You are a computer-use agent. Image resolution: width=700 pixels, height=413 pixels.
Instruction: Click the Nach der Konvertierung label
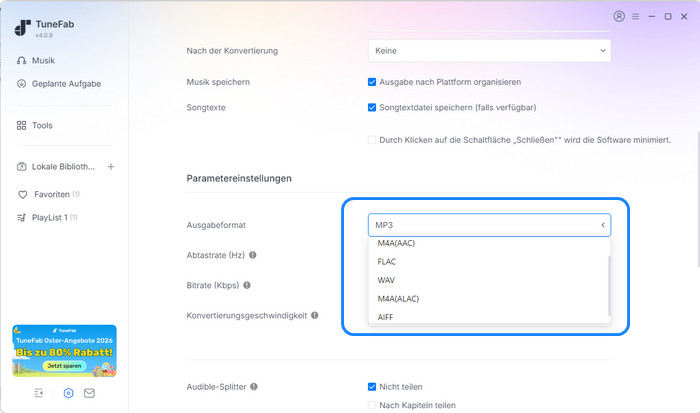[x=232, y=51]
